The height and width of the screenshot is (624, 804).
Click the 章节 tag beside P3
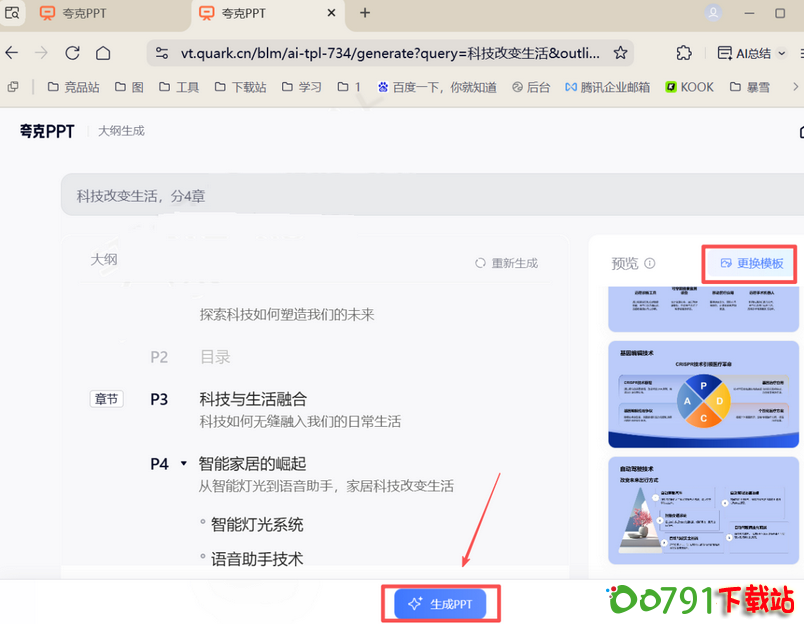click(107, 398)
